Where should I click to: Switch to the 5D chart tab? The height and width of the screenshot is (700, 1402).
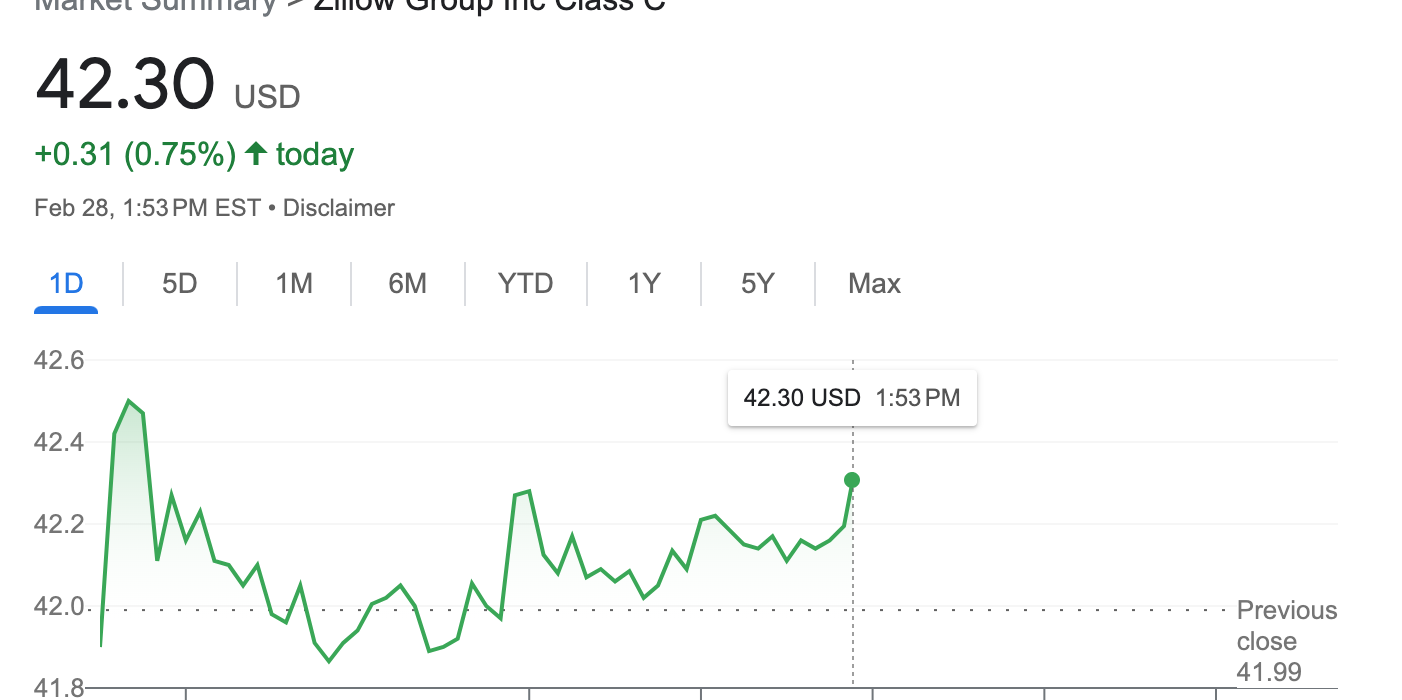pyautogui.click(x=180, y=284)
